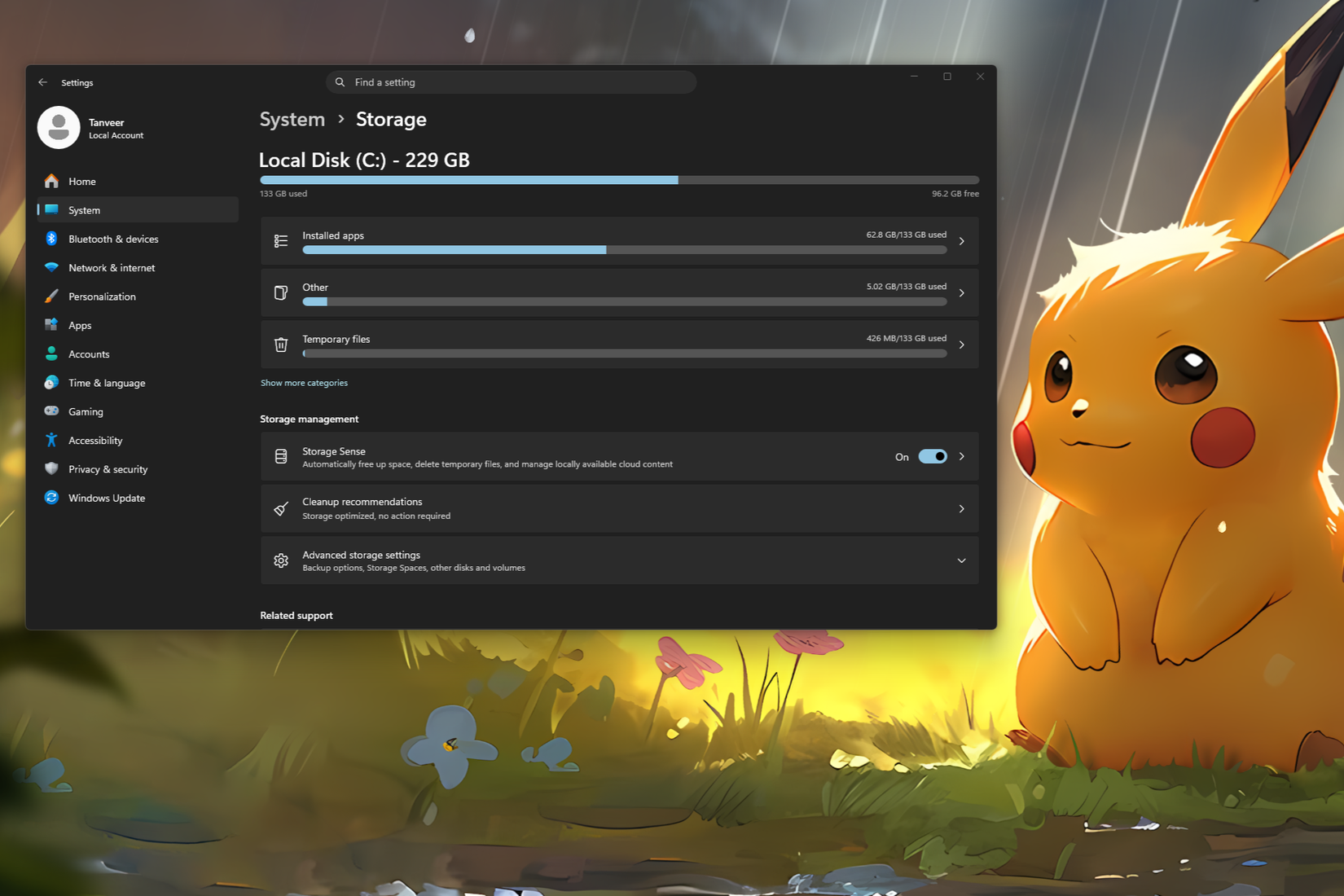Click the Related support heading
The height and width of the screenshot is (896, 1344).
tap(296, 615)
